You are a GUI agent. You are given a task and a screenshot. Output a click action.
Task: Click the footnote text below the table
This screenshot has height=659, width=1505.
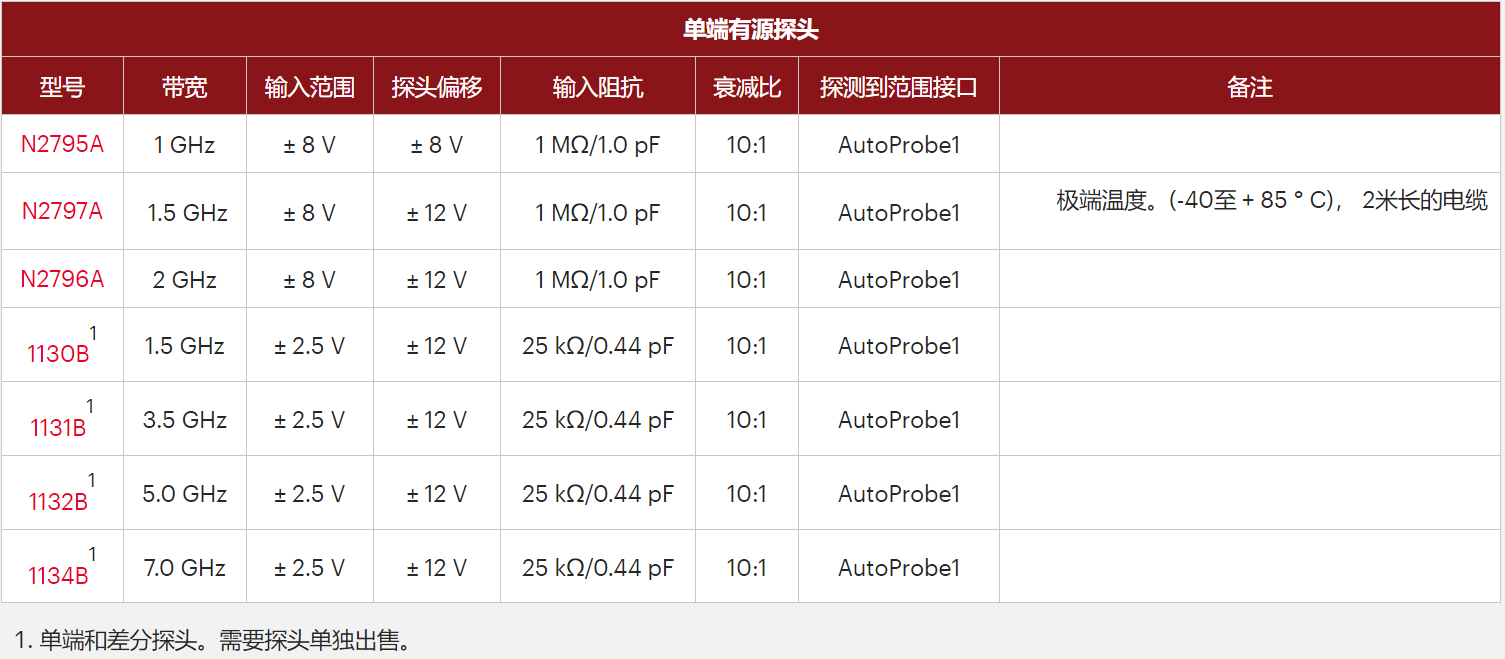(213, 640)
